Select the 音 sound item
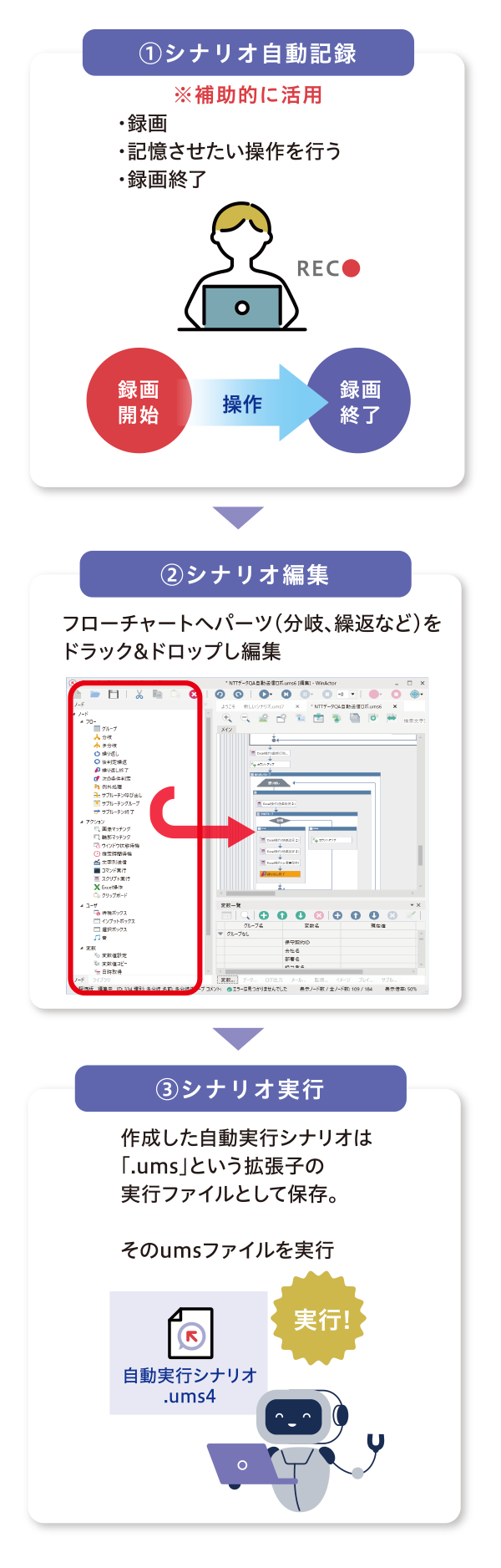This screenshot has height=1568, width=501. (99, 938)
